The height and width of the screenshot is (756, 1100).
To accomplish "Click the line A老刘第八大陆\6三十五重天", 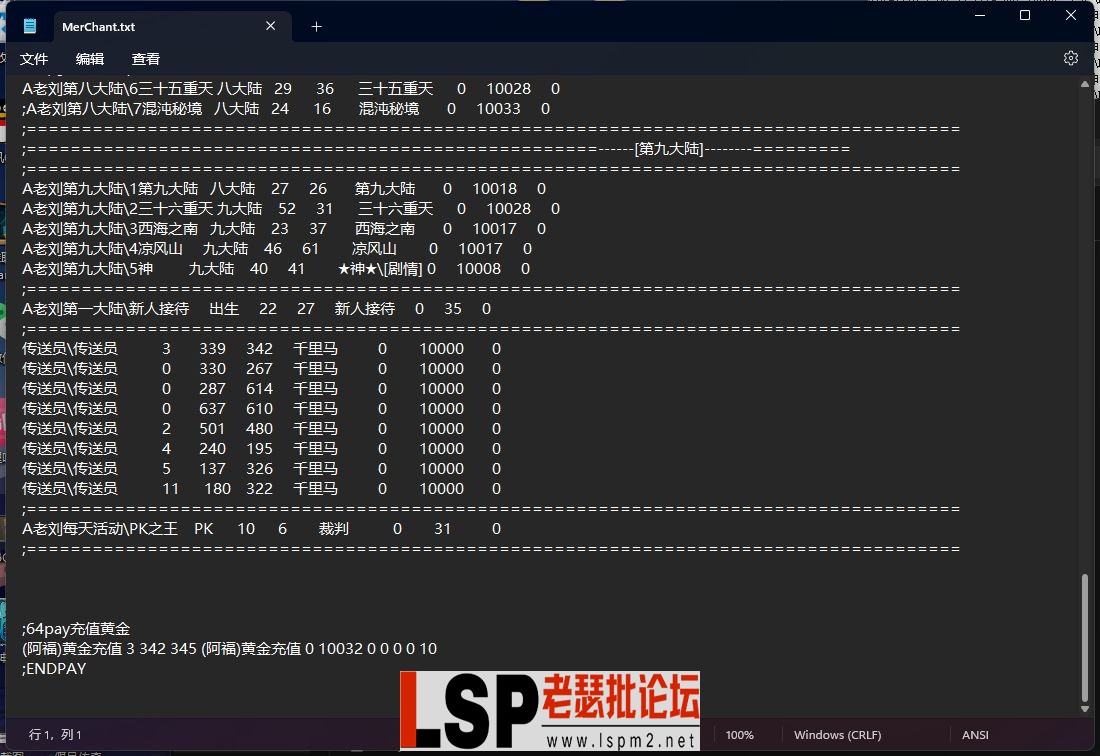I will pyautogui.click(x=291, y=89).
